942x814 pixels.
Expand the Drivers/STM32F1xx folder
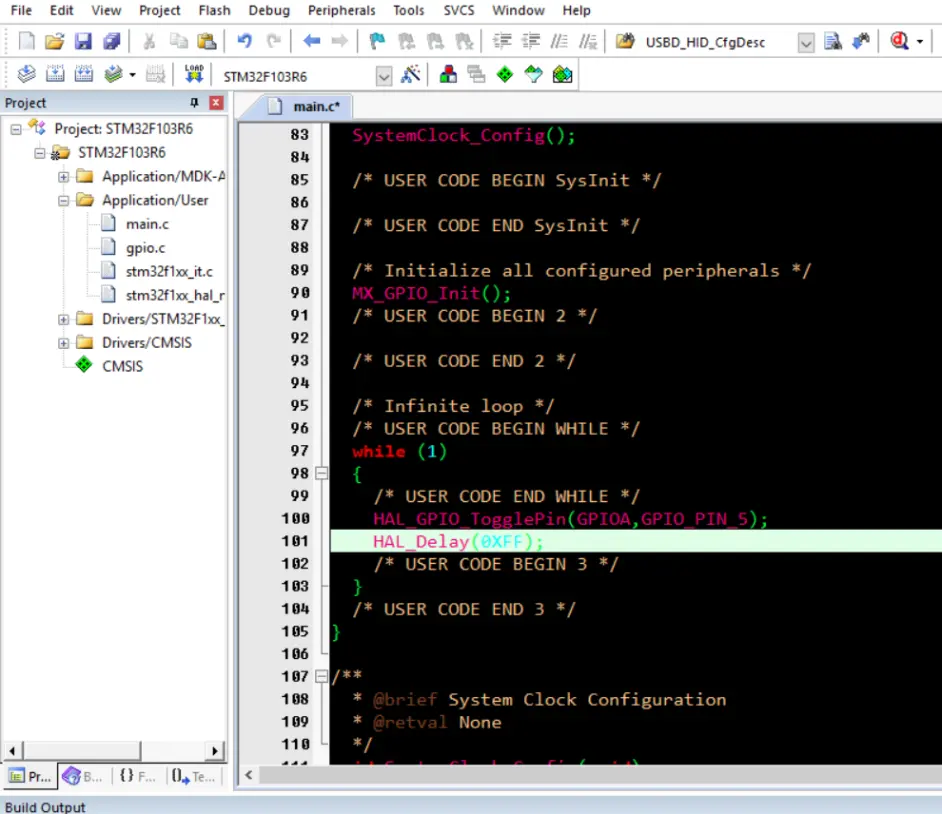click(x=64, y=320)
